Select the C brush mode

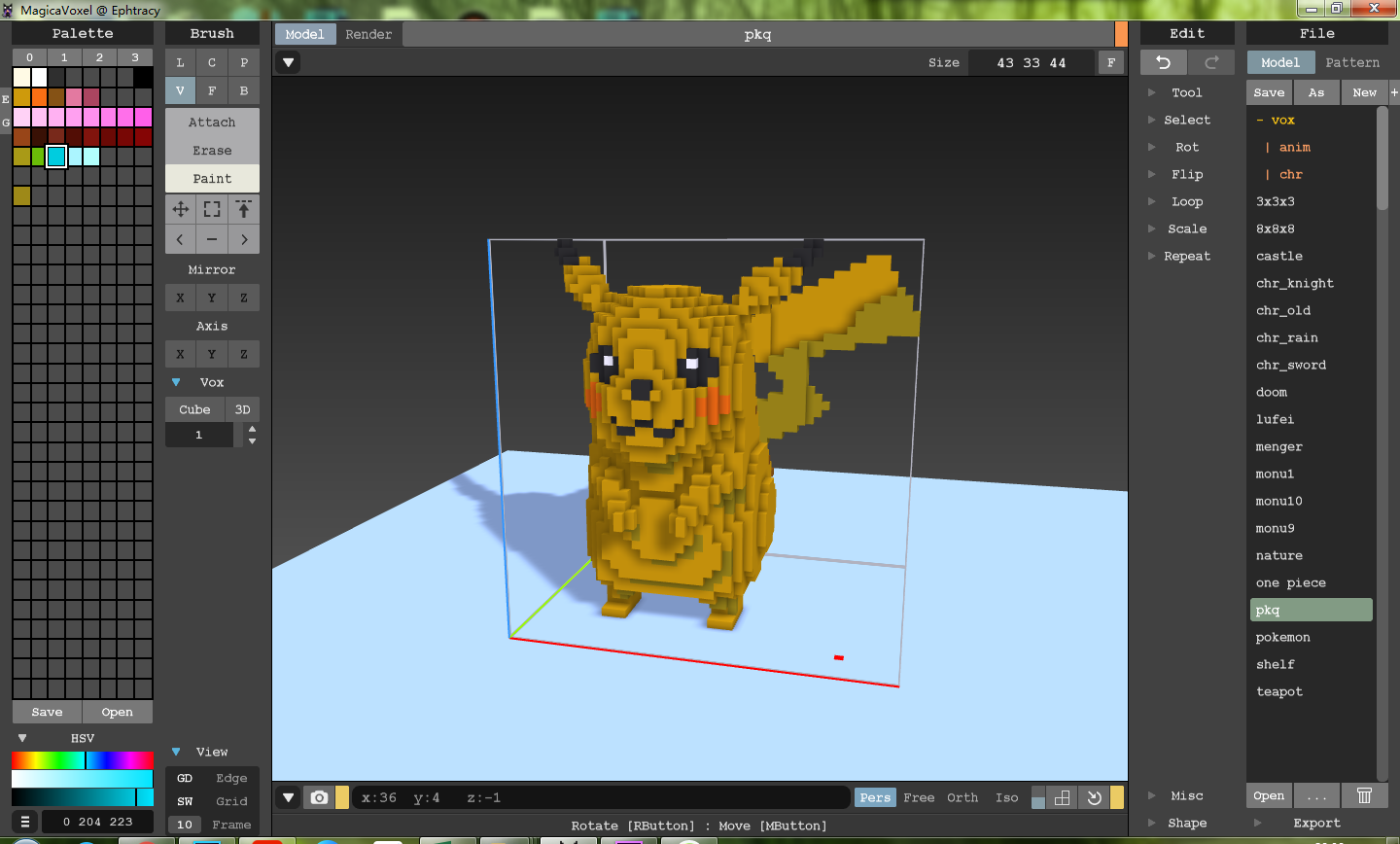pos(212,62)
